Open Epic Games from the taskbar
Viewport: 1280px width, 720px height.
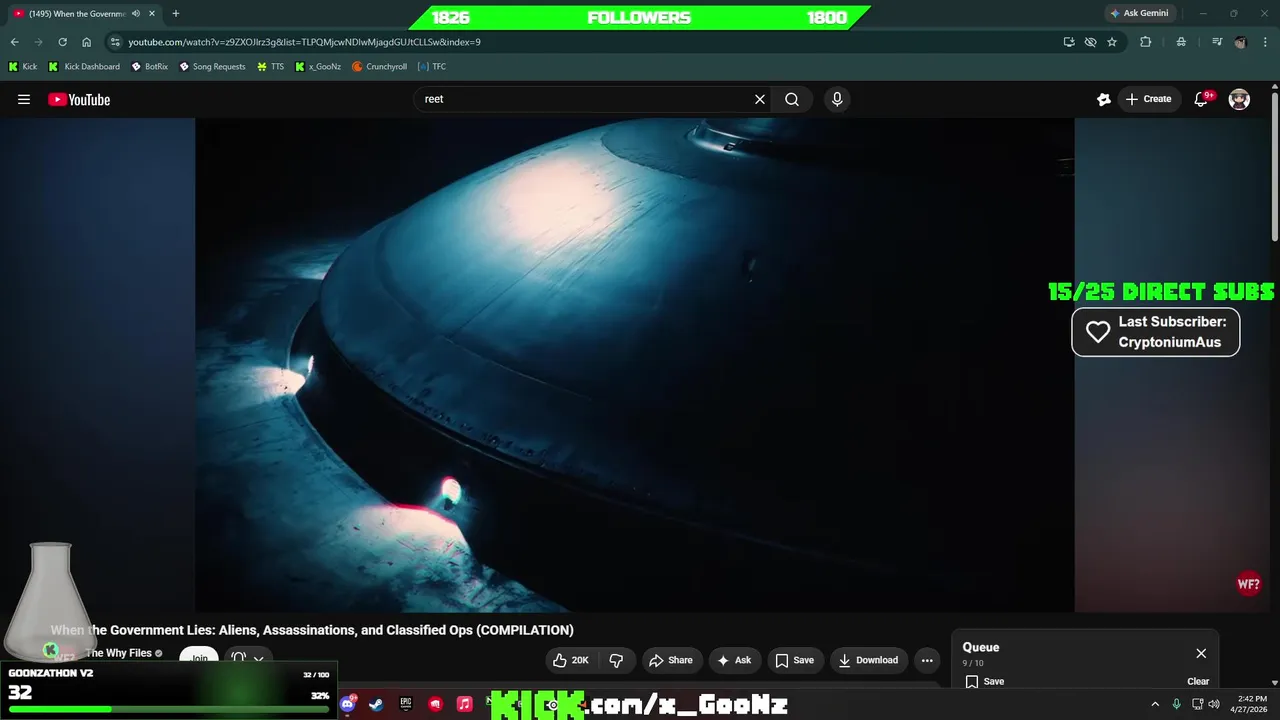(x=406, y=704)
